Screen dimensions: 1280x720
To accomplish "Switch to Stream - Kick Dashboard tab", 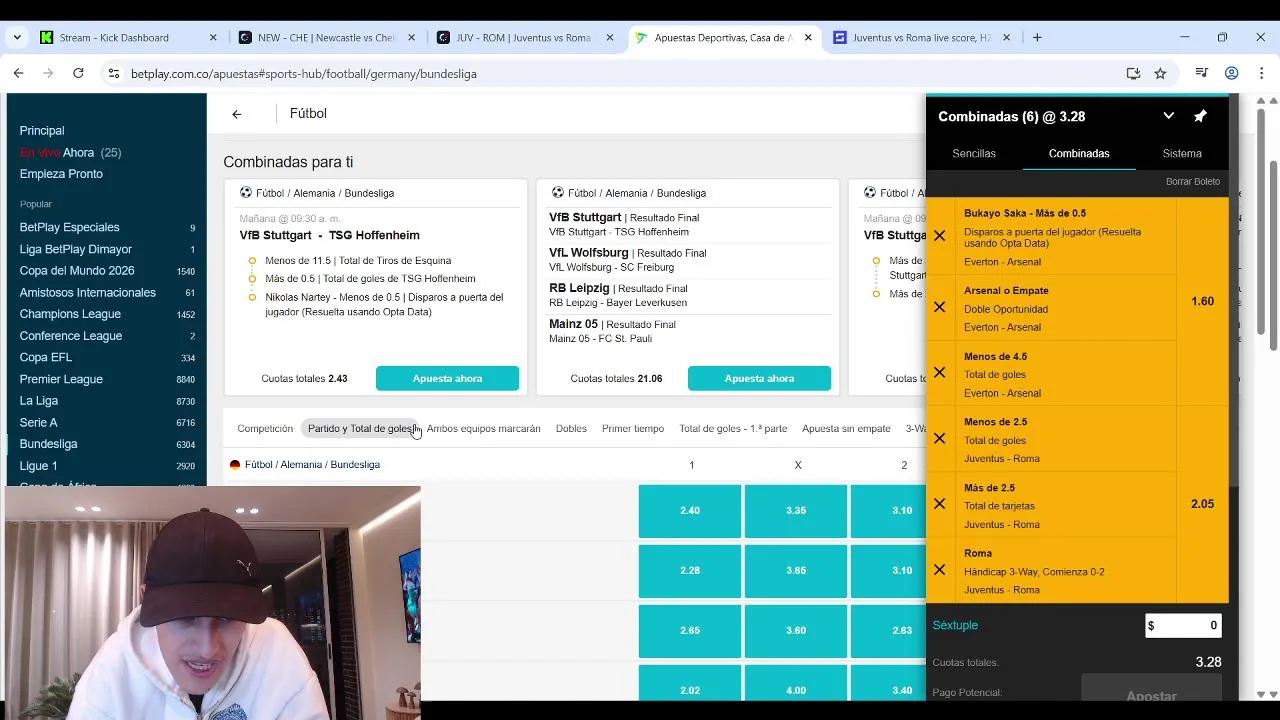I will (114, 37).
